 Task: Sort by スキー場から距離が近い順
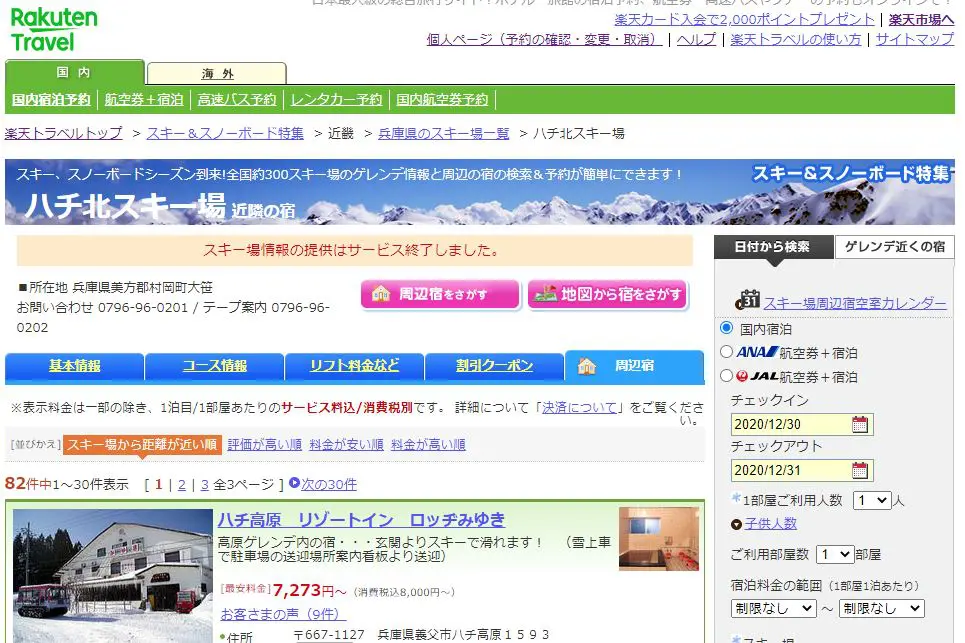pos(142,444)
